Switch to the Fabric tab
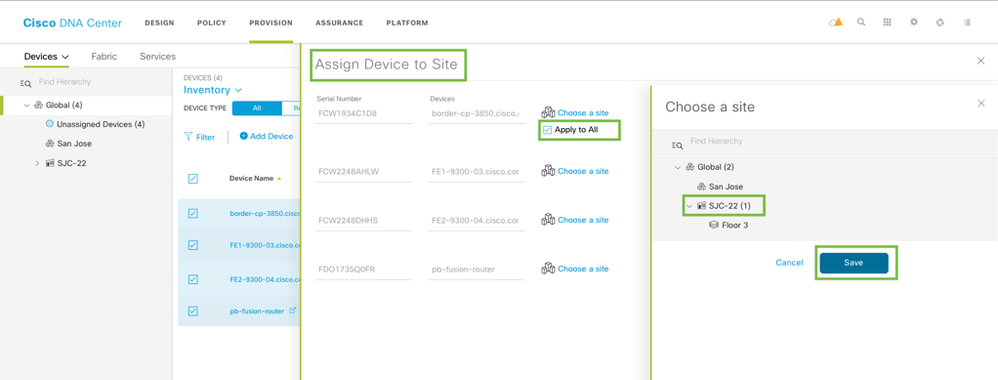Screen dimensions: 998x380 point(104,57)
